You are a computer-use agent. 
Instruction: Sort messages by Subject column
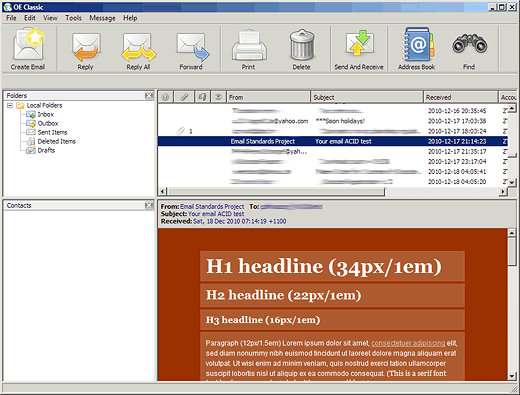click(x=367, y=97)
